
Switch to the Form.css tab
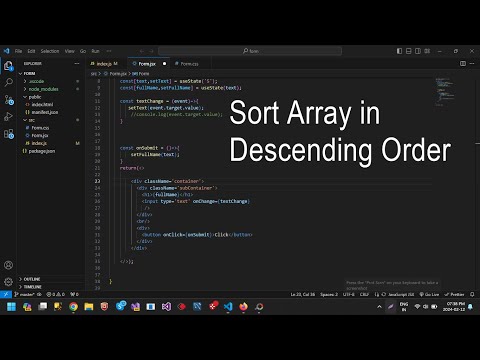(x=189, y=64)
